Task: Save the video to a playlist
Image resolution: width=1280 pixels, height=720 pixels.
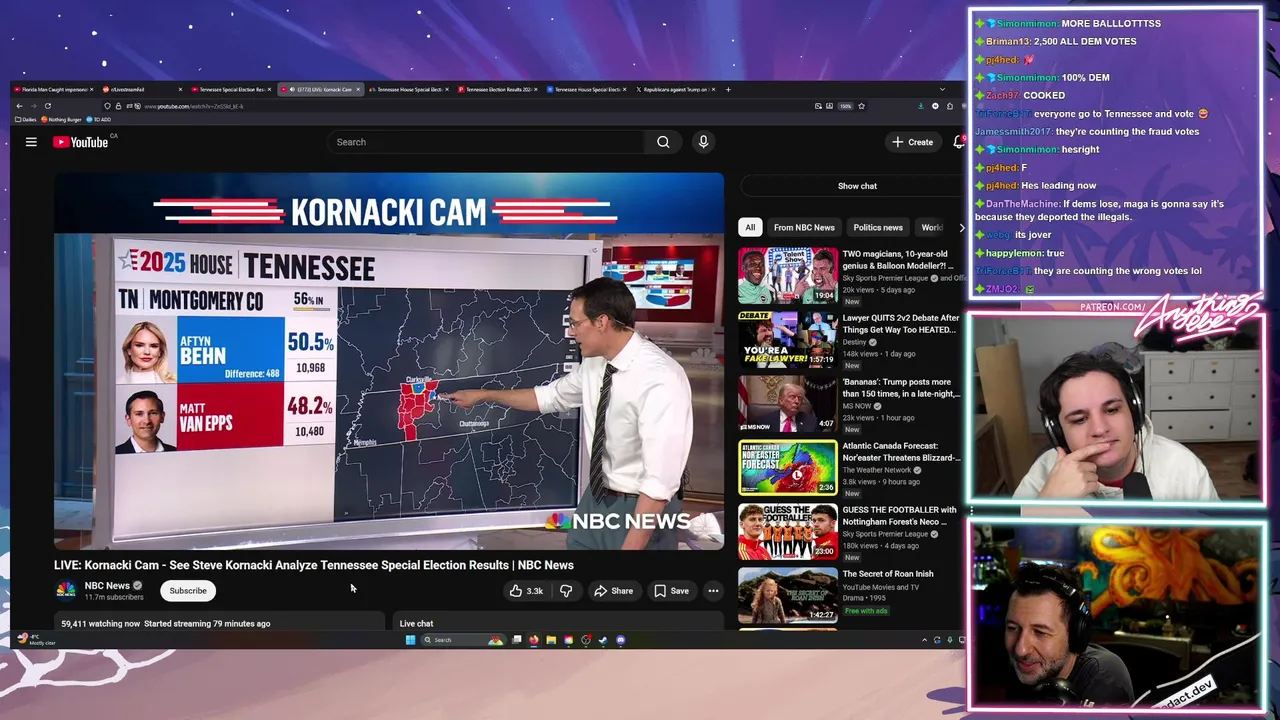Action: coord(671,591)
